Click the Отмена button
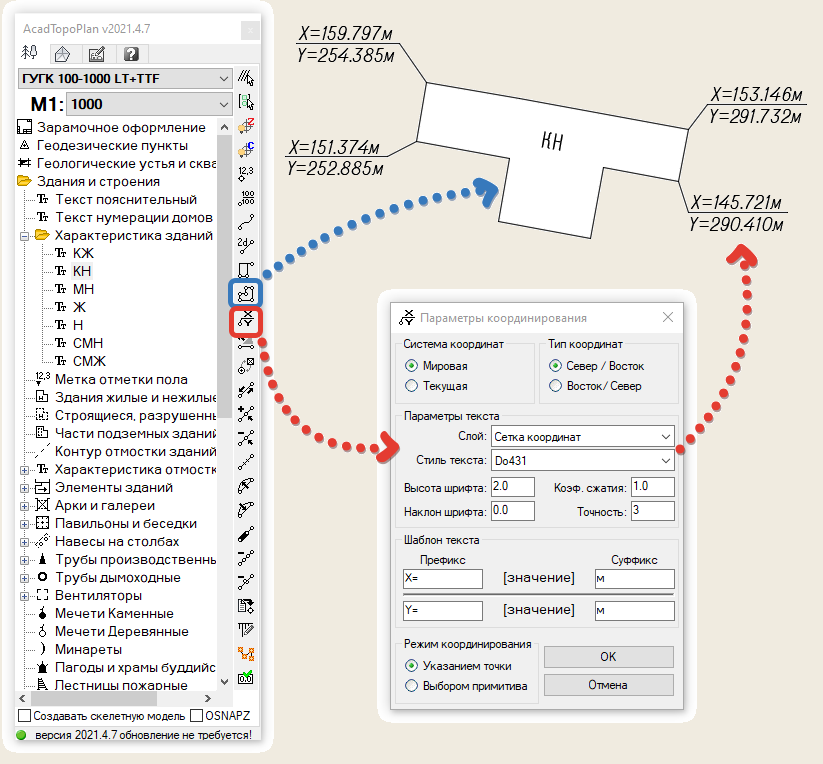This screenshot has height=764, width=823. [609, 685]
